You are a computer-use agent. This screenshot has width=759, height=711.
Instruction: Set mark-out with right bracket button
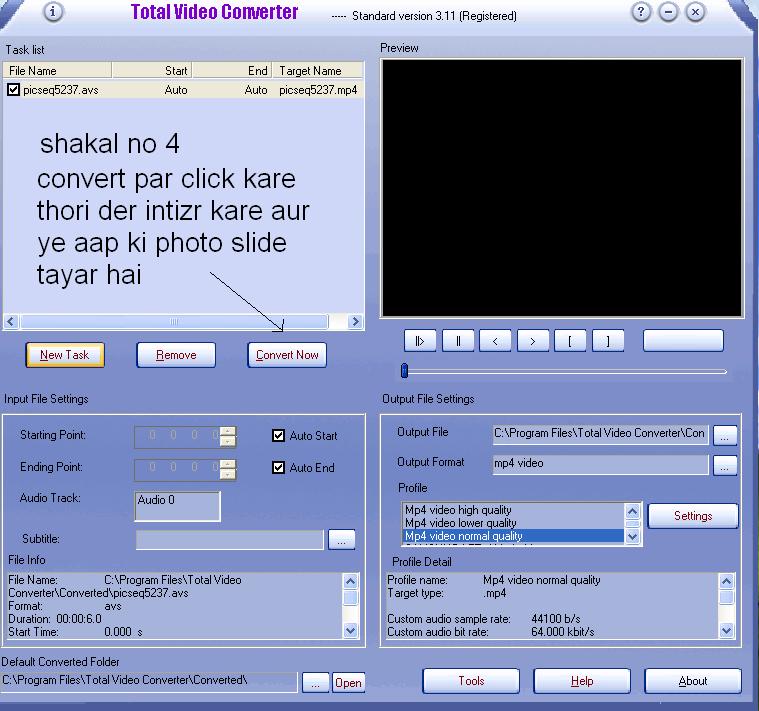coord(607,341)
